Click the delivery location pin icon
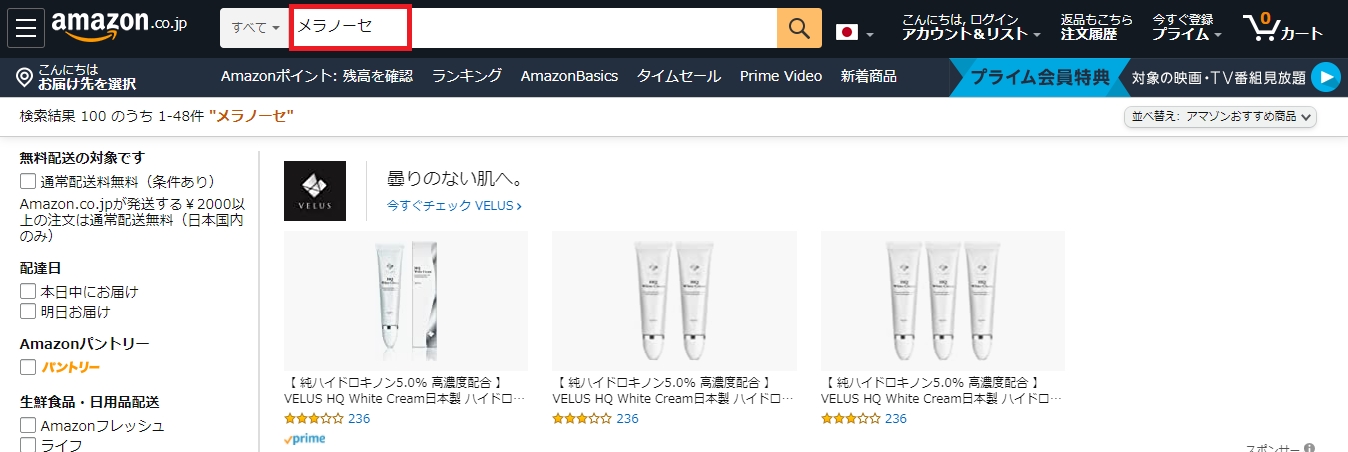Screen dimensions: 1348x452 coord(25,77)
